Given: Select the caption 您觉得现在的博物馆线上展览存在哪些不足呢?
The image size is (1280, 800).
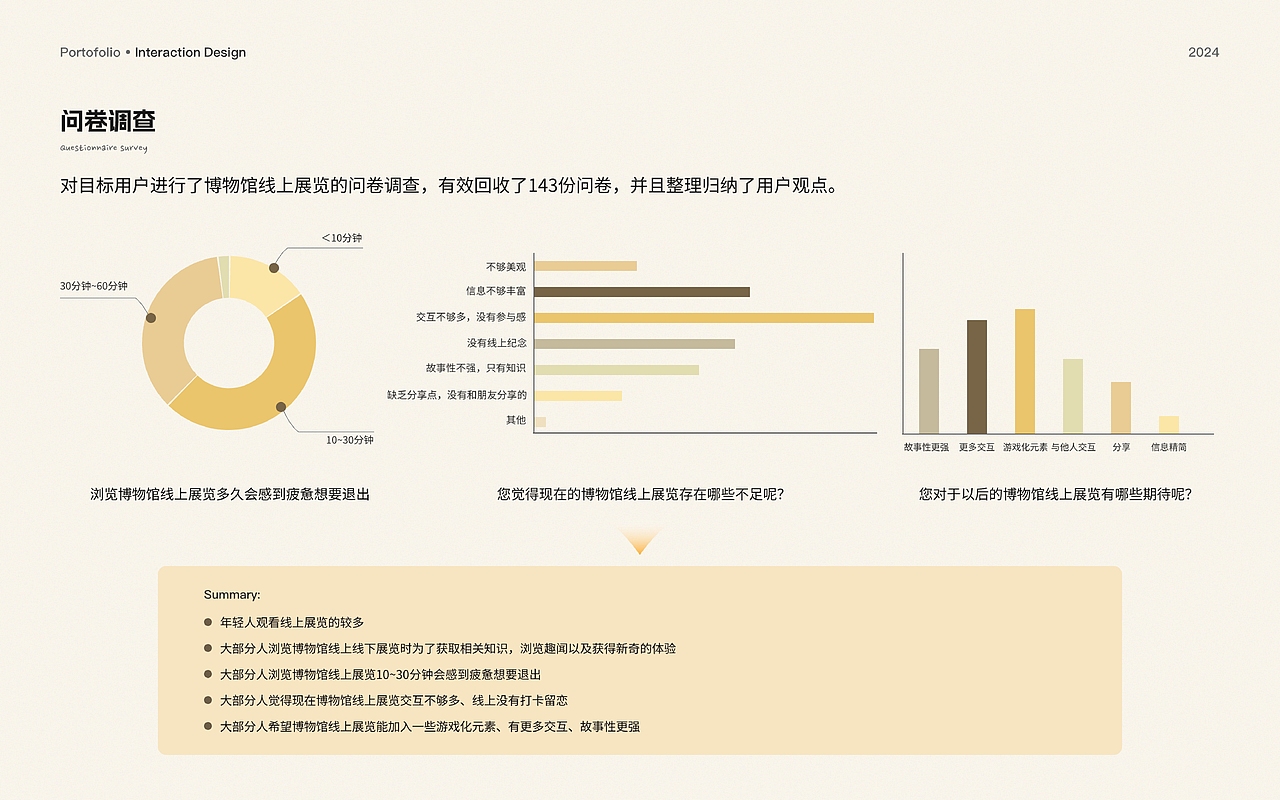Looking at the screenshot, I should [x=640, y=493].
